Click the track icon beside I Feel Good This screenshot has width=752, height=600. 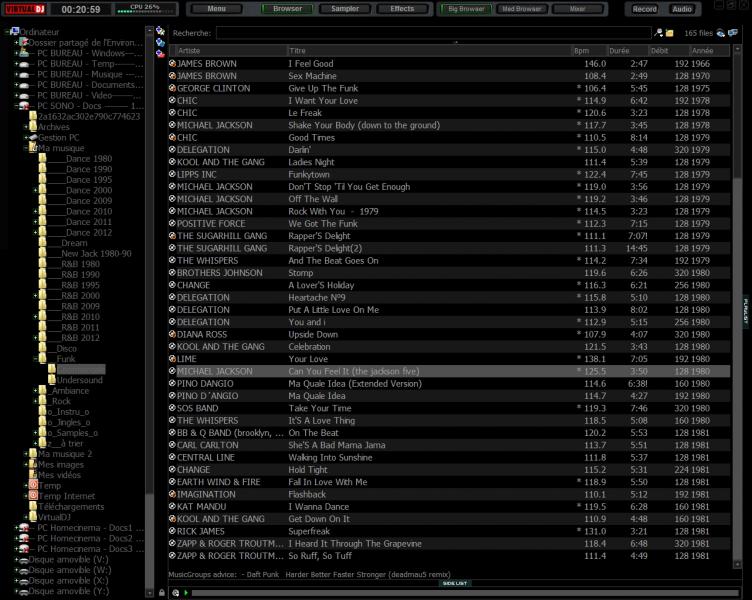172,63
